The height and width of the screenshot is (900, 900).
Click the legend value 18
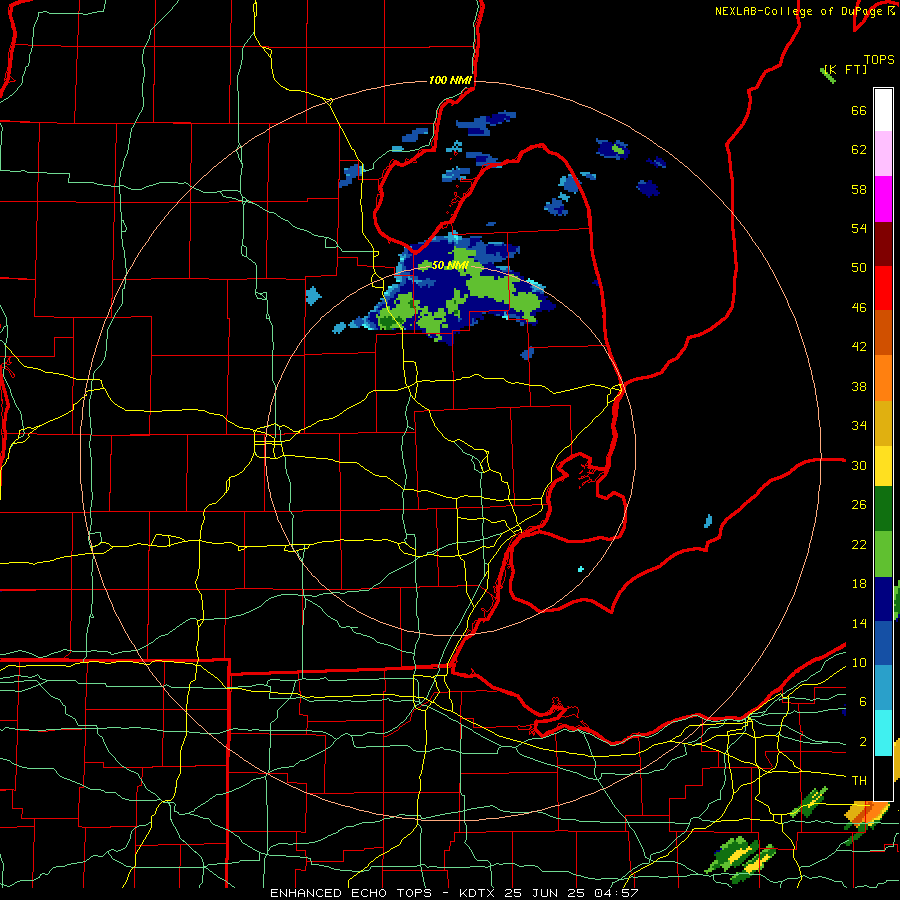(859, 584)
